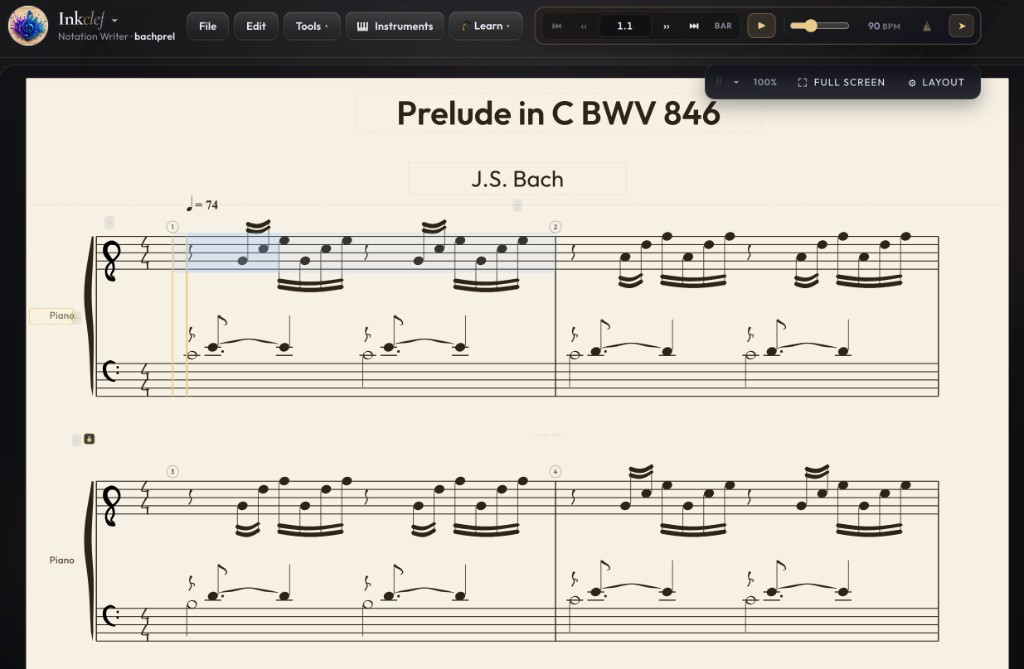
Task: Open the Edit menu
Action: point(256,26)
